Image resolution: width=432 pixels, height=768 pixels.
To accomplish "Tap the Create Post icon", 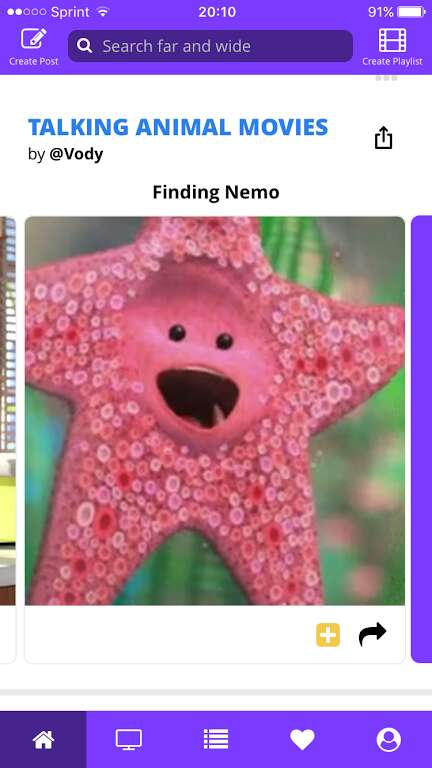I will tap(33, 39).
